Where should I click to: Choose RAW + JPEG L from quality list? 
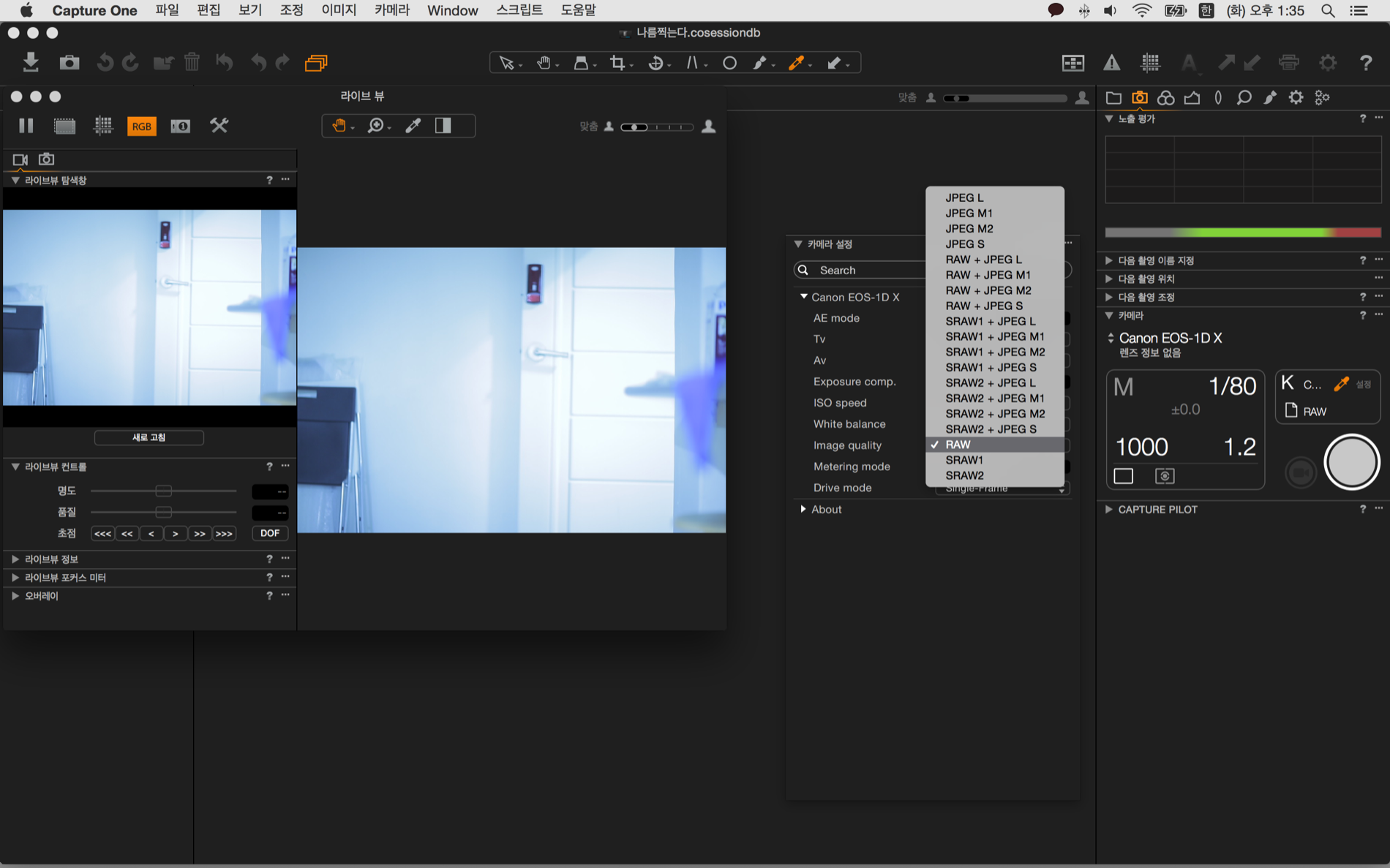tap(983, 260)
